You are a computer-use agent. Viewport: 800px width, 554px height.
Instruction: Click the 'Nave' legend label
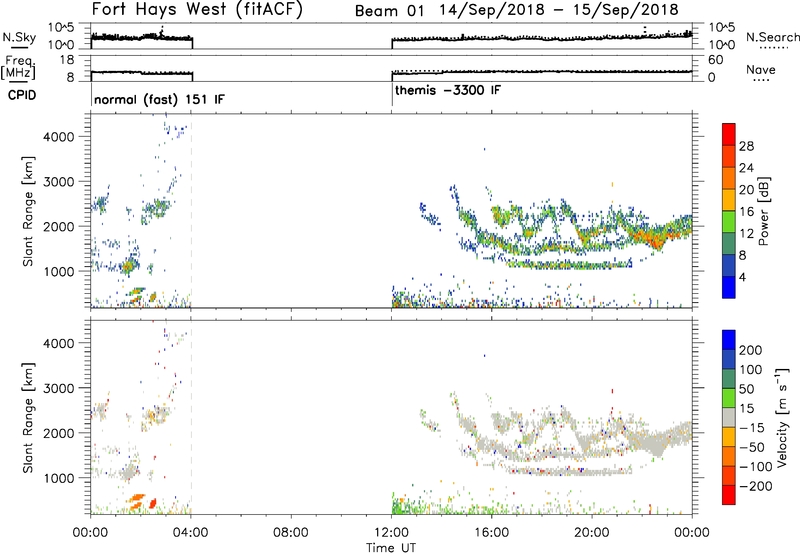pos(760,70)
